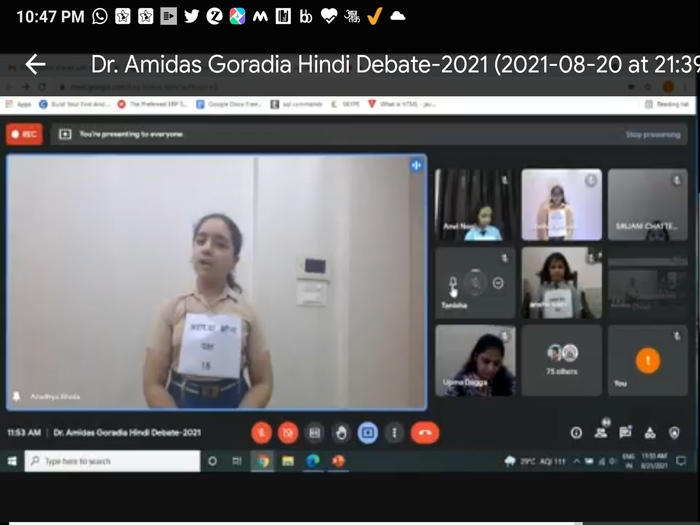This screenshot has width=700, height=525.
Task: Open the Activities icon
Action: click(x=650, y=433)
